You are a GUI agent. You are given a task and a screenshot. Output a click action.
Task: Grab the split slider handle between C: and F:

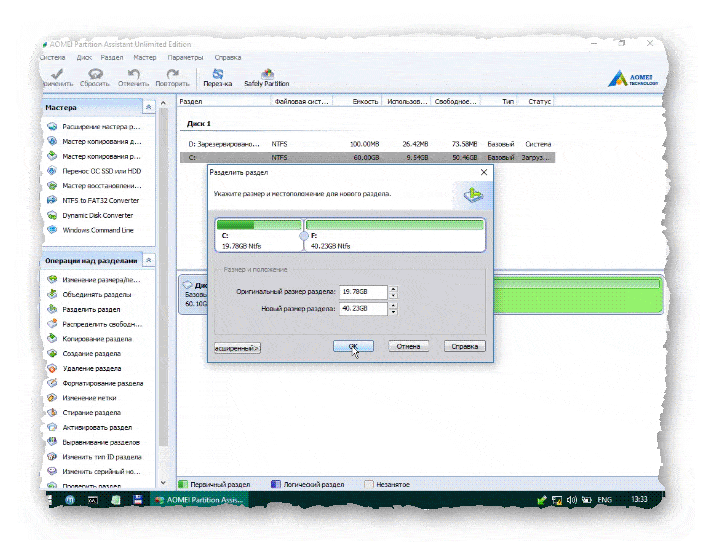click(304, 236)
